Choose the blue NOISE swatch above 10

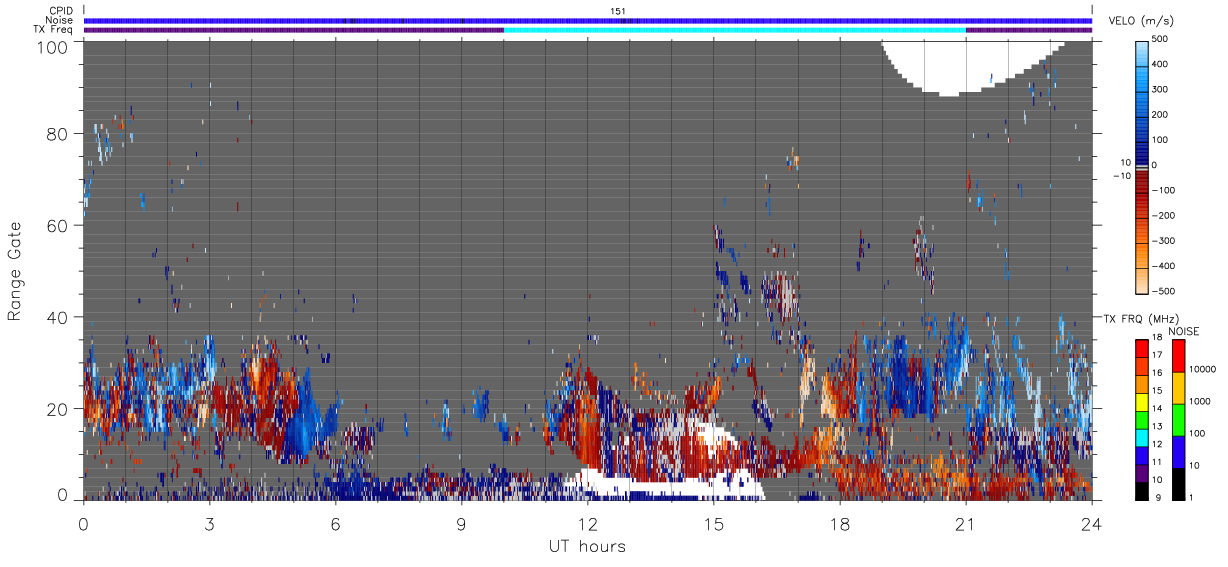[x=1177, y=451]
